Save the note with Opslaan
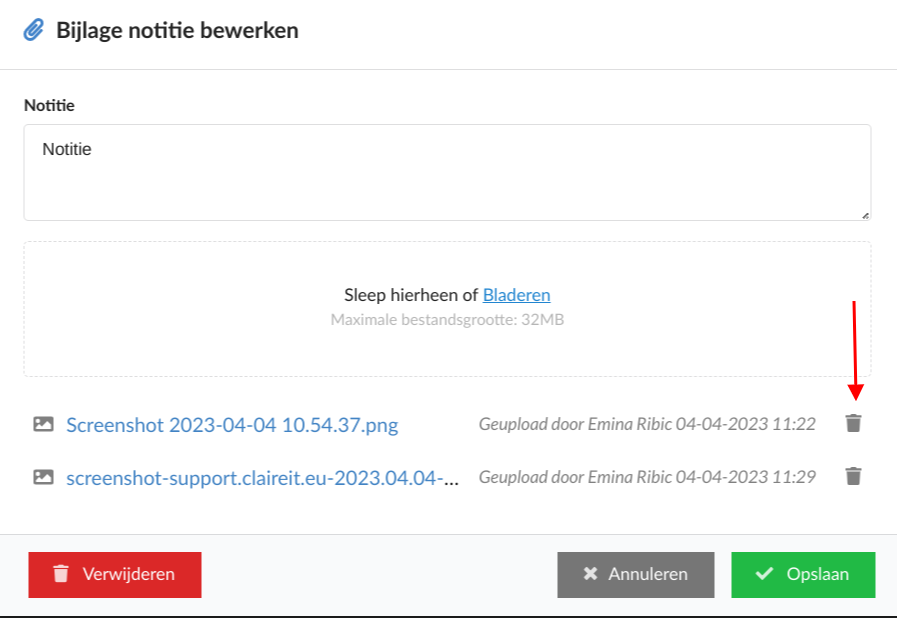The height and width of the screenshot is (618, 897). (803, 574)
